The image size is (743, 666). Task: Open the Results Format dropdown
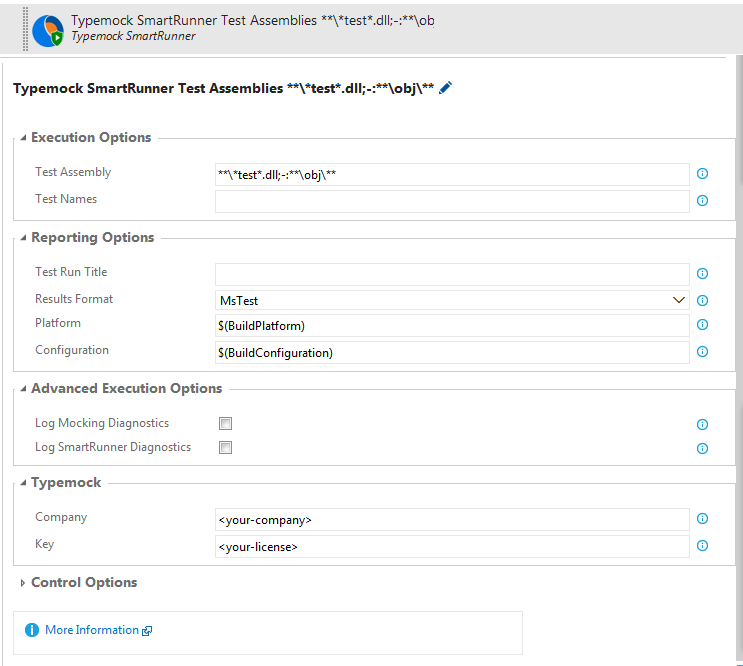point(452,300)
